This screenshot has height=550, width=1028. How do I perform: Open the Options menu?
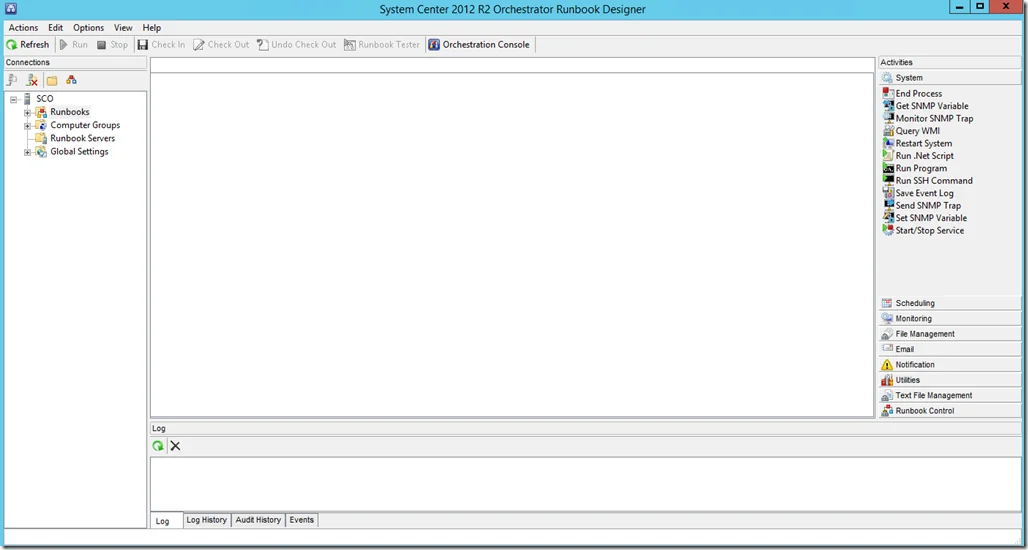(x=89, y=28)
